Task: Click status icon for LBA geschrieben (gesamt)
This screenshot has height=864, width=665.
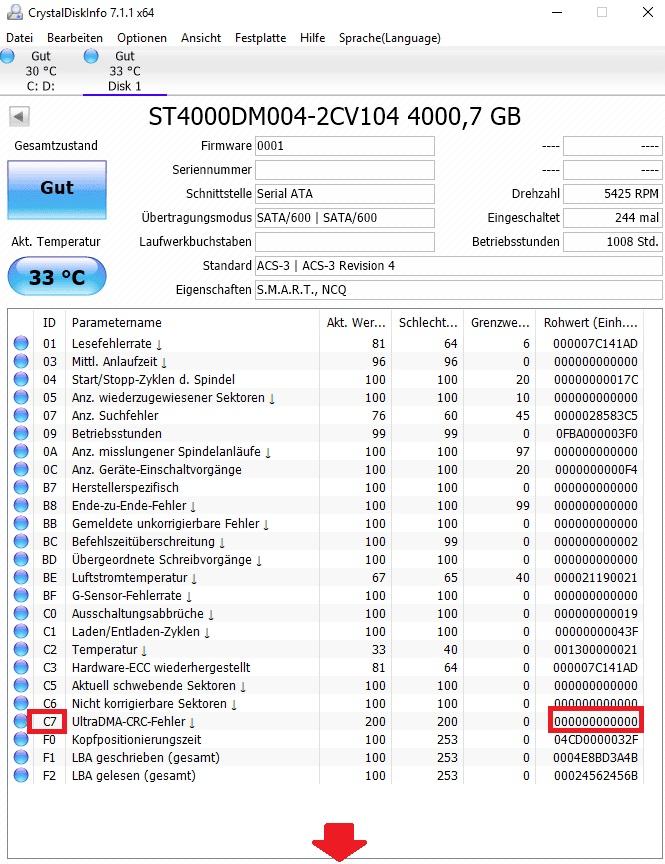Action: tap(21, 758)
